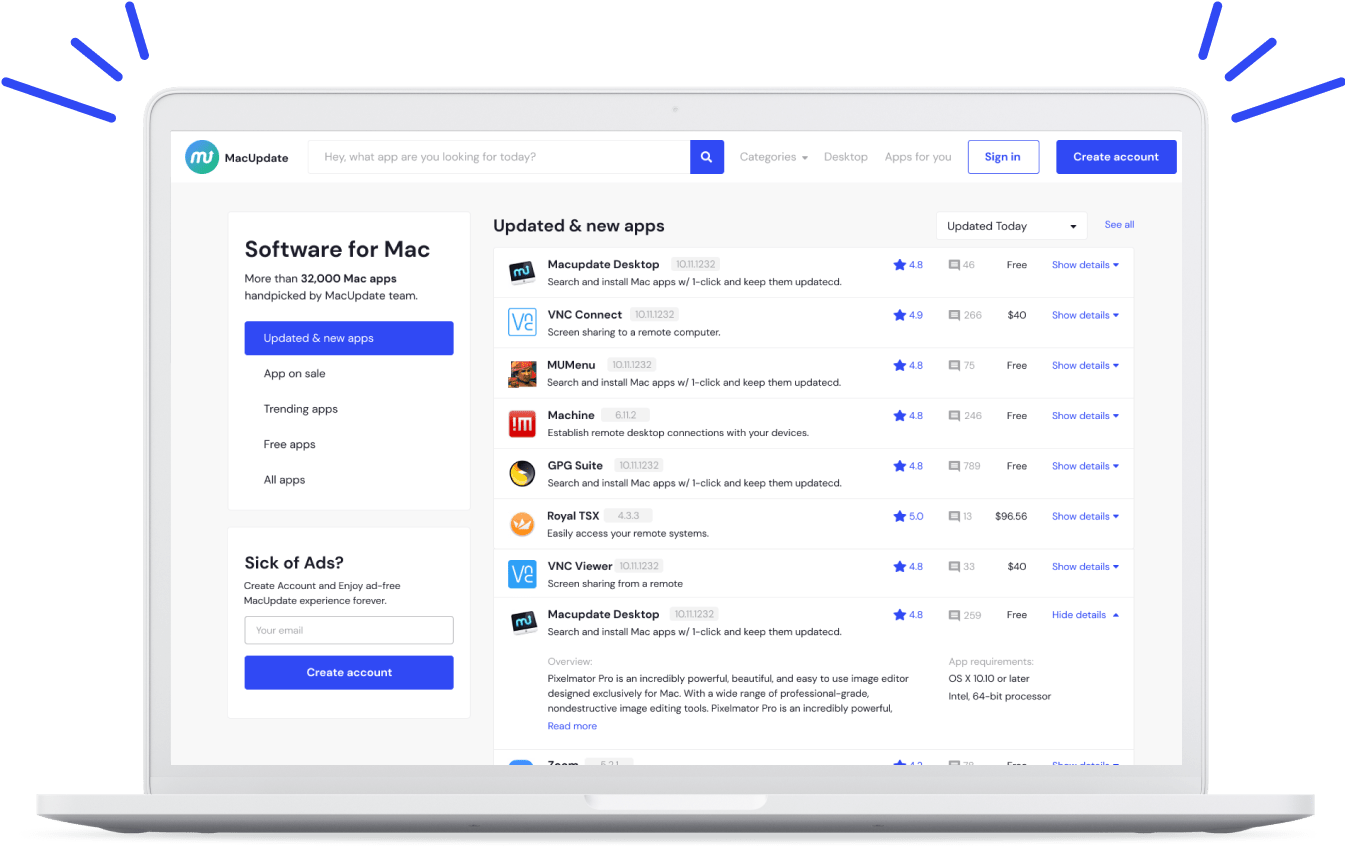Open the Apps for you link
This screenshot has height=846, width=1345.
point(918,157)
